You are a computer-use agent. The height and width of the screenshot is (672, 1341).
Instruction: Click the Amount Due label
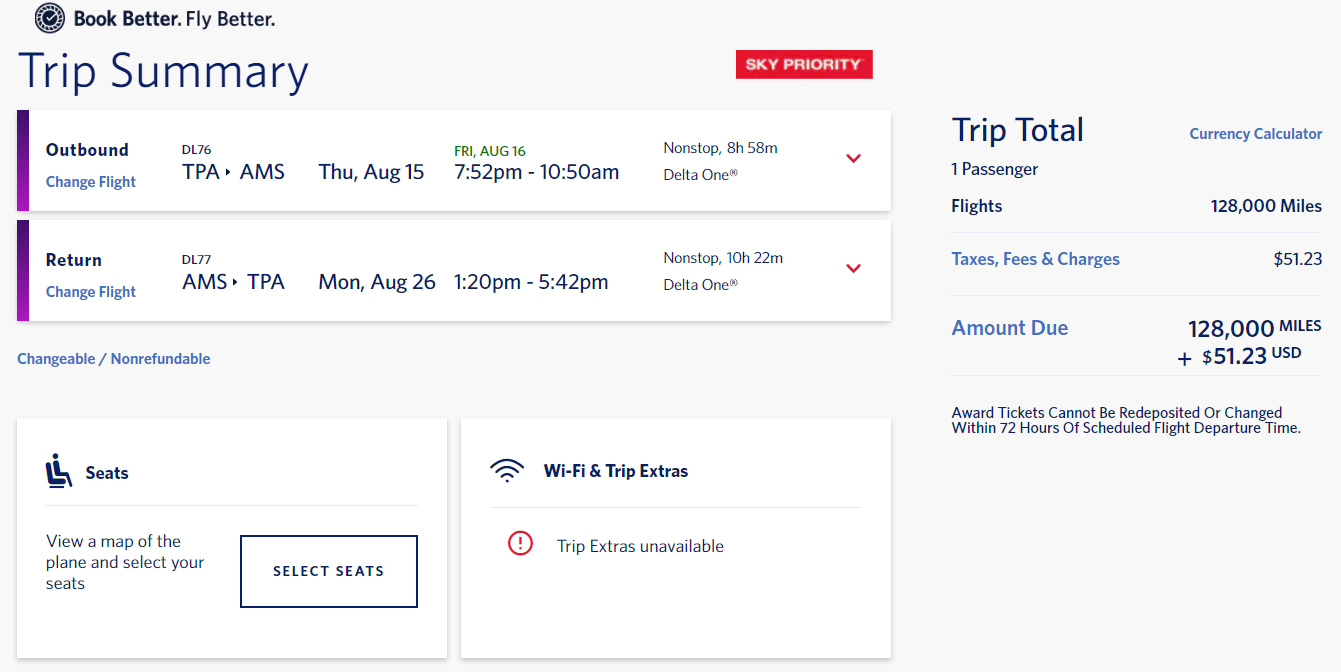coord(1009,328)
